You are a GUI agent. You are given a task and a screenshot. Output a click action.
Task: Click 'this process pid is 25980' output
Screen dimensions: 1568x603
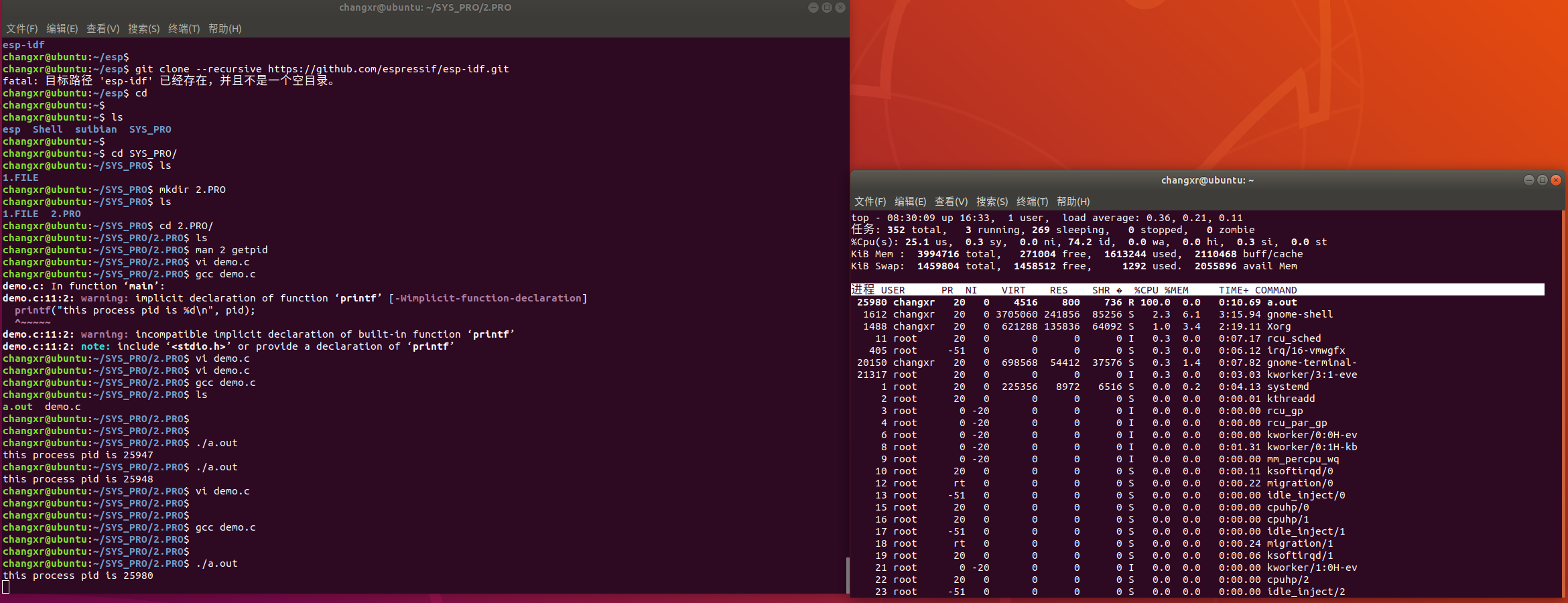(x=78, y=576)
